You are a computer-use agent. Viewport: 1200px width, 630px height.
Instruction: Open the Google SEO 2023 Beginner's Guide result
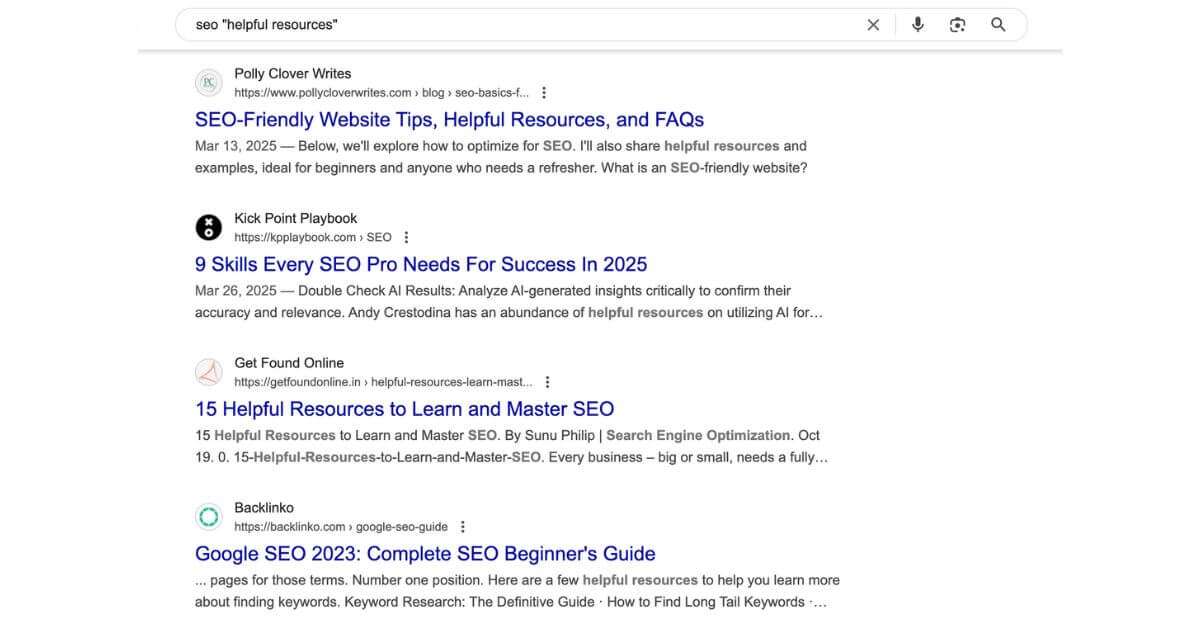click(x=425, y=554)
